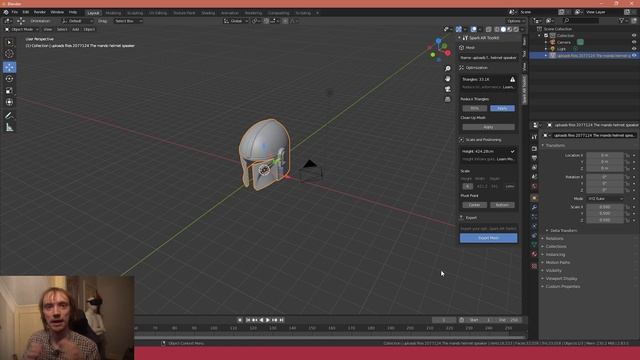Expand the Delta Transform section
Image resolution: width=640 pixels, height=360 pixels.
tap(563, 231)
